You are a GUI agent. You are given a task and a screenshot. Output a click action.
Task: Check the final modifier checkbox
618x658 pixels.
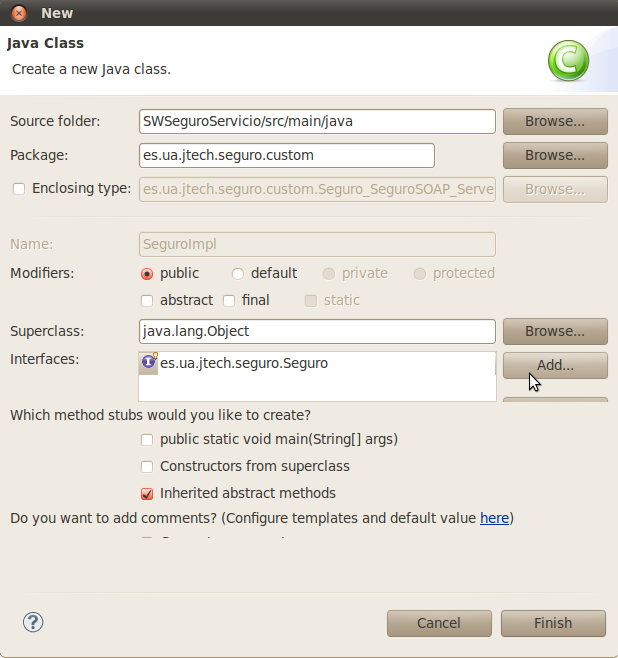[x=229, y=301]
